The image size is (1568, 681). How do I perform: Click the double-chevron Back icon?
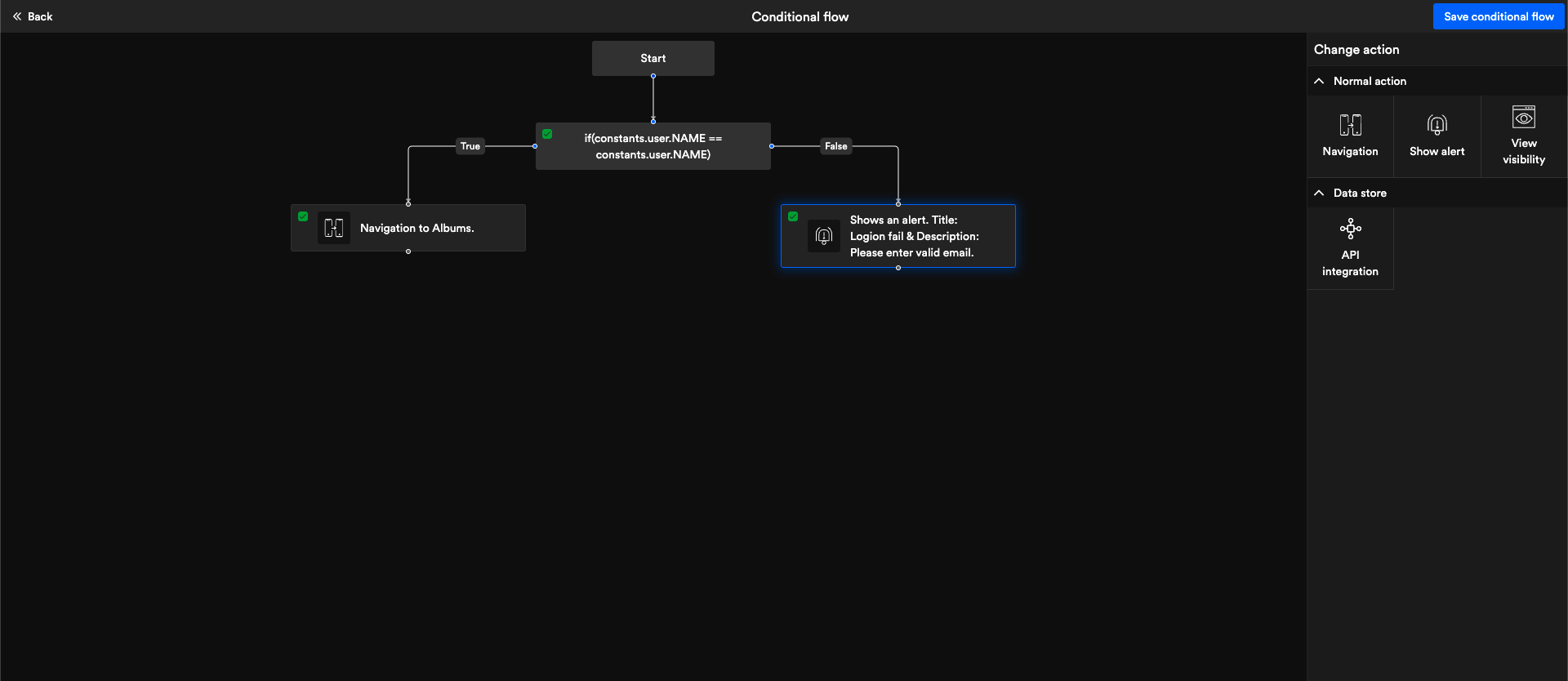[17, 16]
